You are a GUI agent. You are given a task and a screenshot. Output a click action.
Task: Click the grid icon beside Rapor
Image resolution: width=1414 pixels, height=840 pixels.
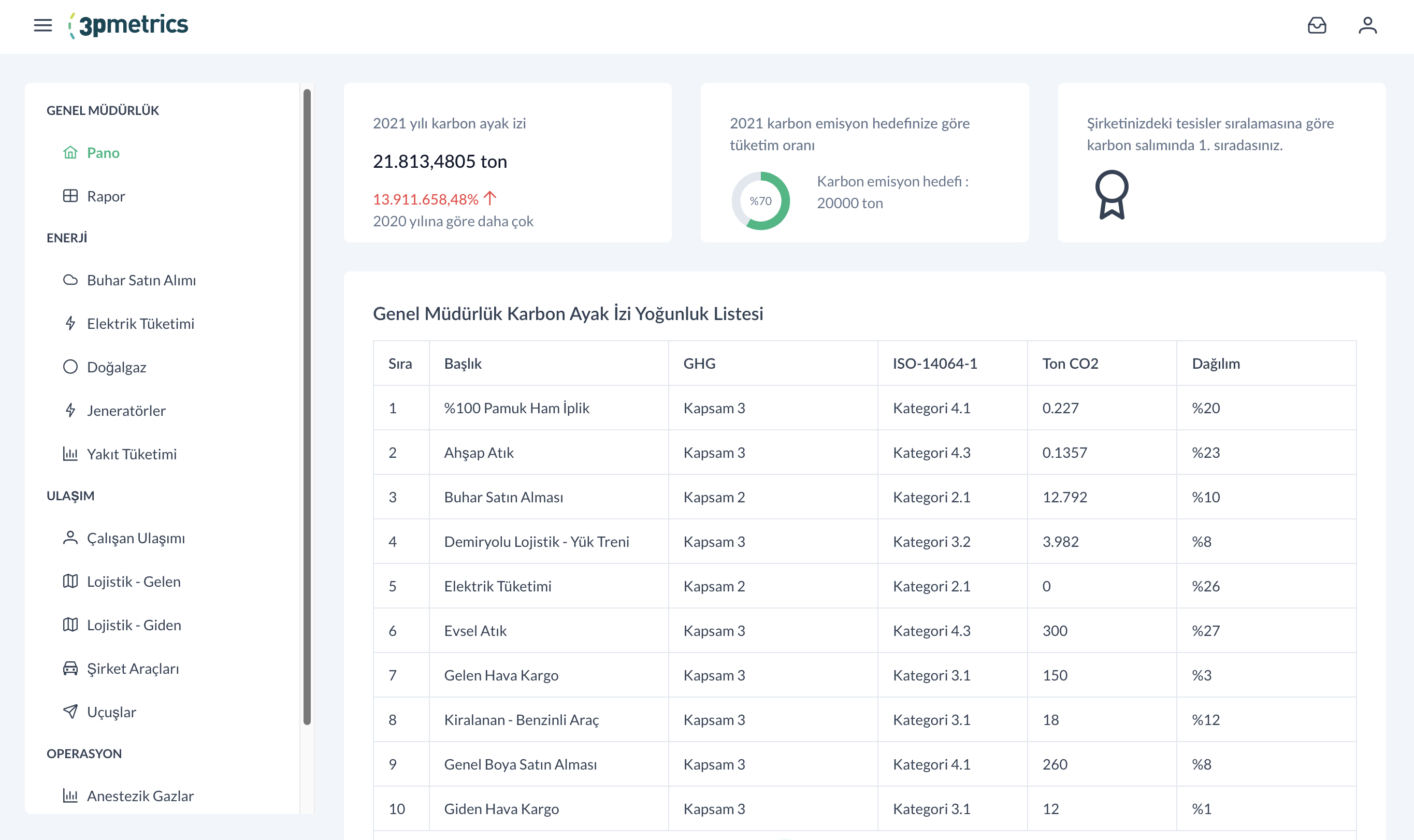[x=70, y=196]
